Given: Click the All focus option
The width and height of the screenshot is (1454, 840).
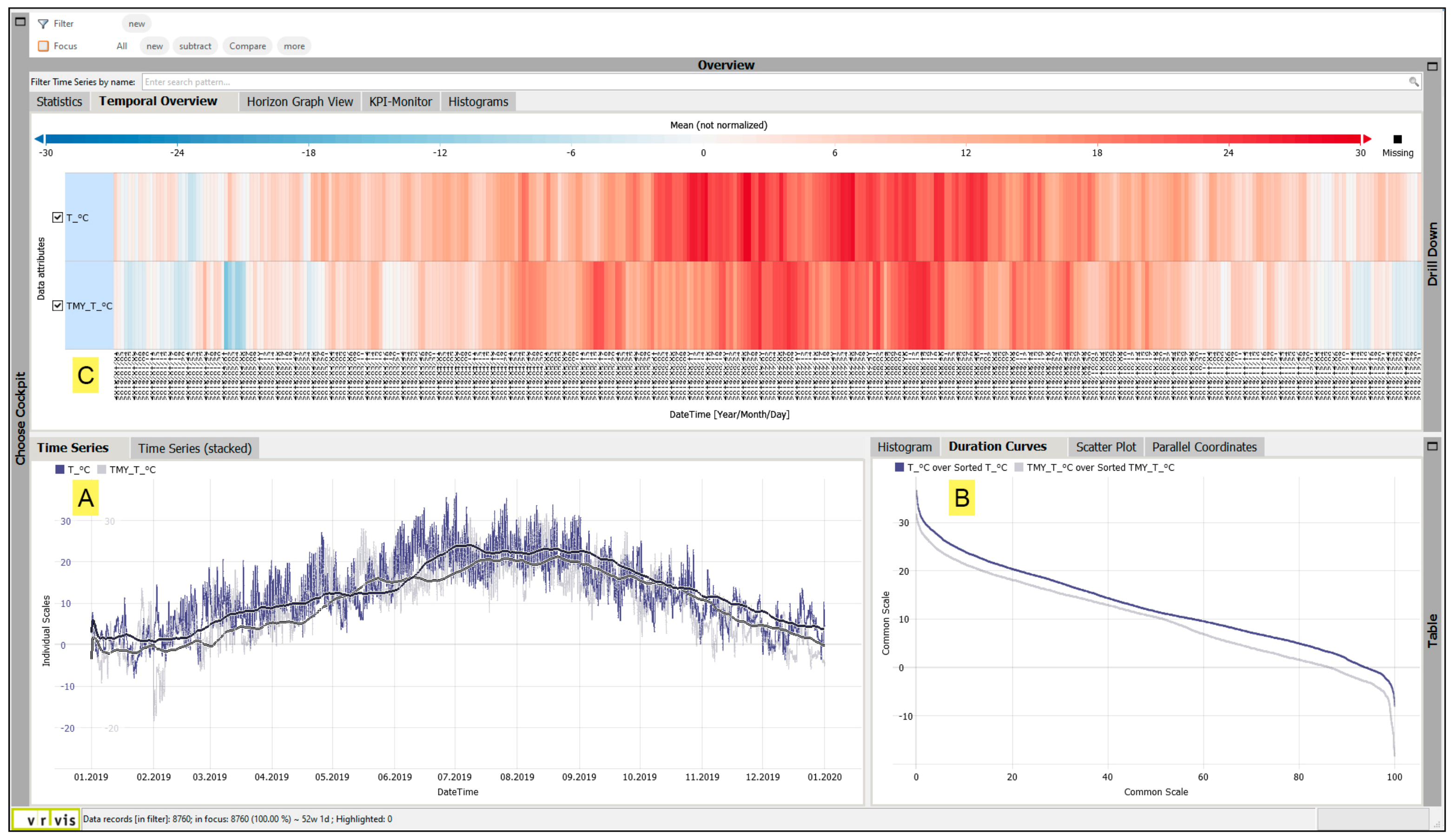Looking at the screenshot, I should pos(122,46).
